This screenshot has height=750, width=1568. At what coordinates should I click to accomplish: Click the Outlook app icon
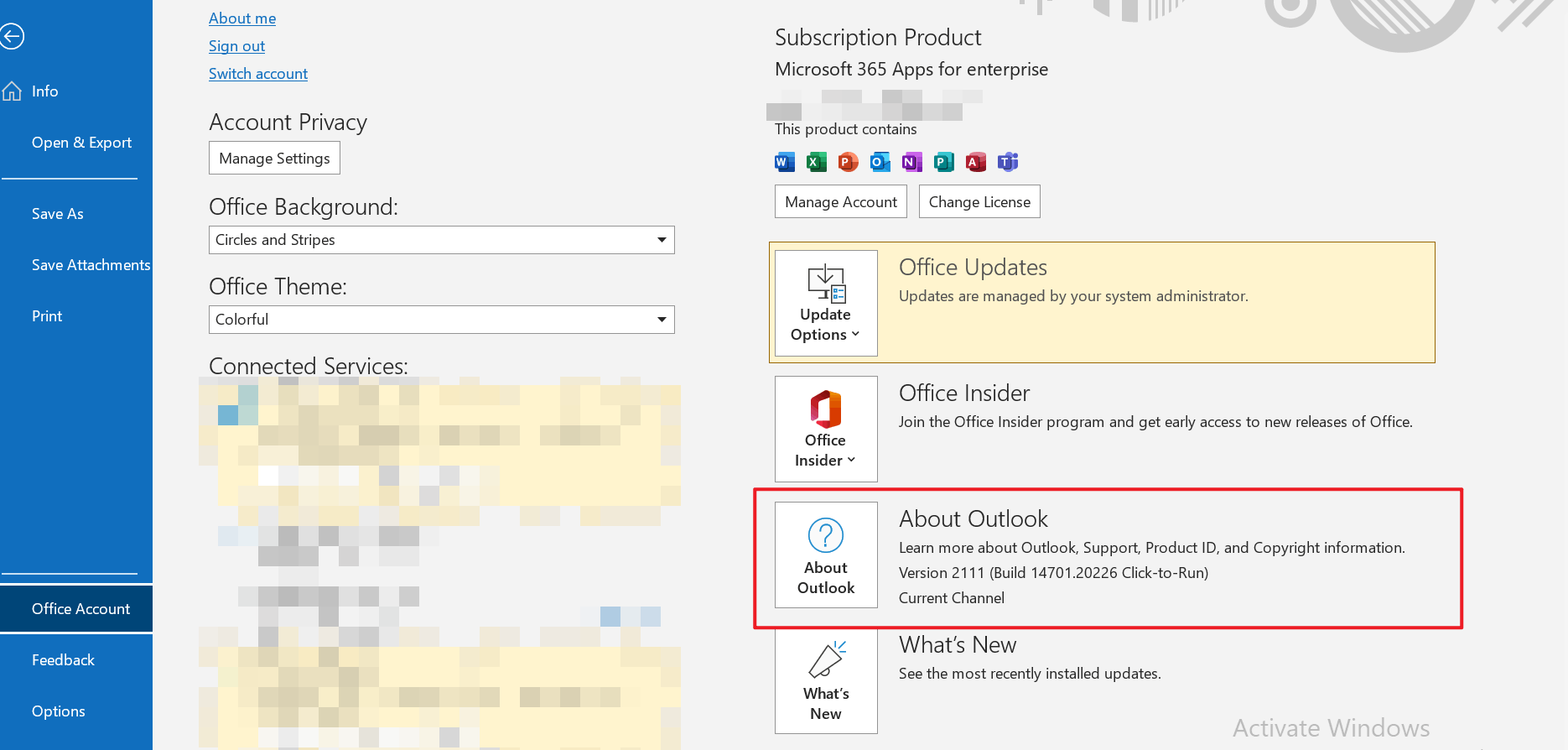pos(880,162)
